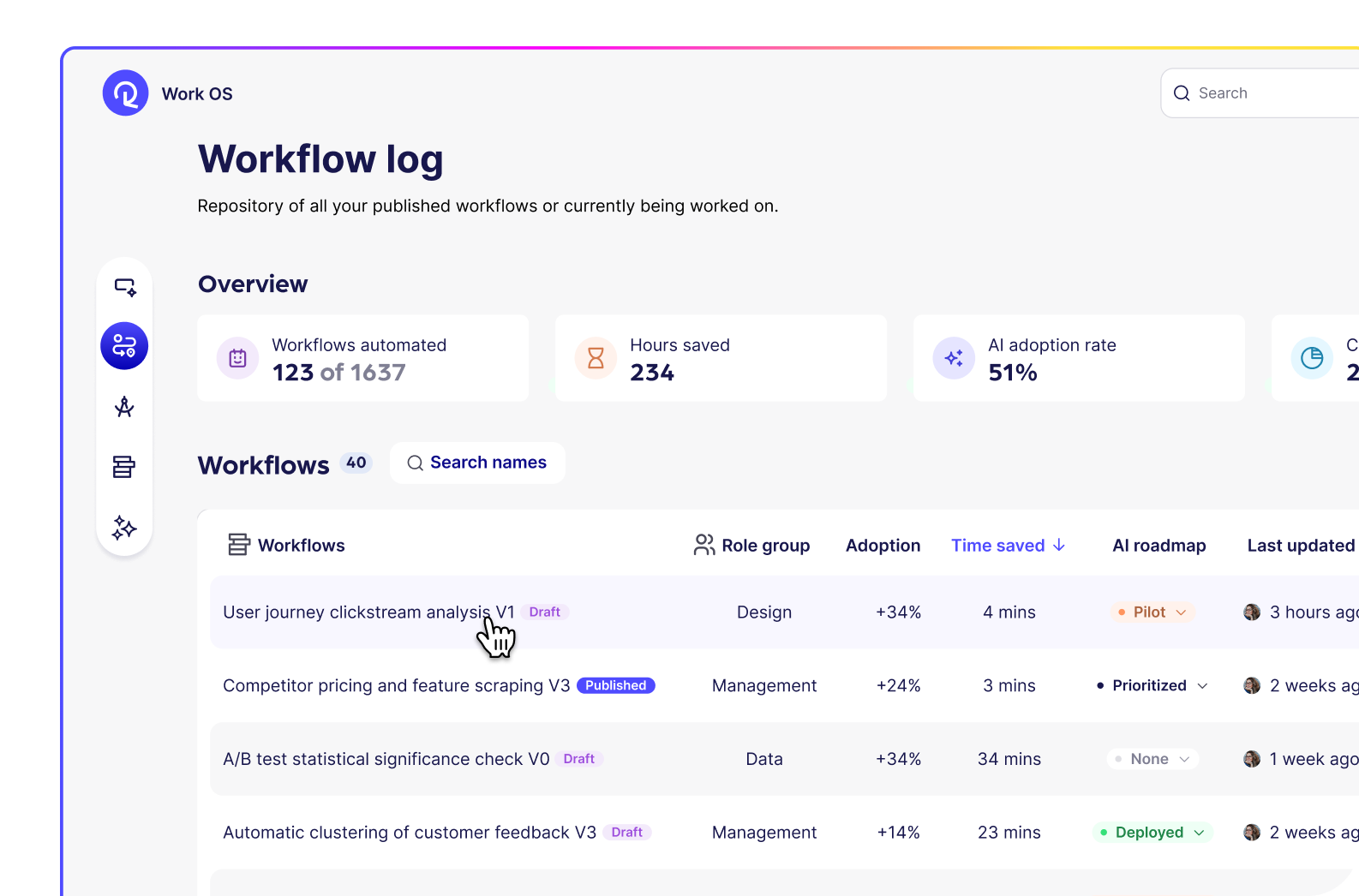The image size is (1359, 896).
Task: Click Draft badge on Automatic clustering row
Action: point(627,833)
